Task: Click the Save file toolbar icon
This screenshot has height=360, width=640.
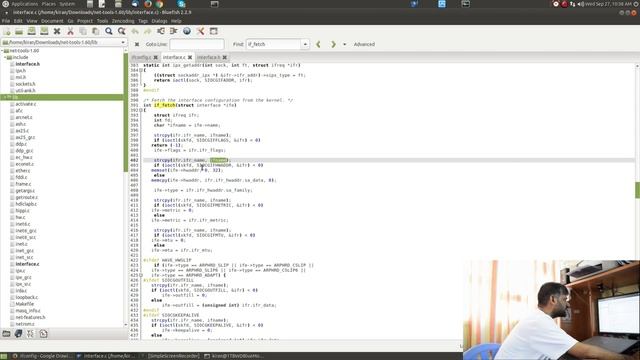Action: (31, 31)
